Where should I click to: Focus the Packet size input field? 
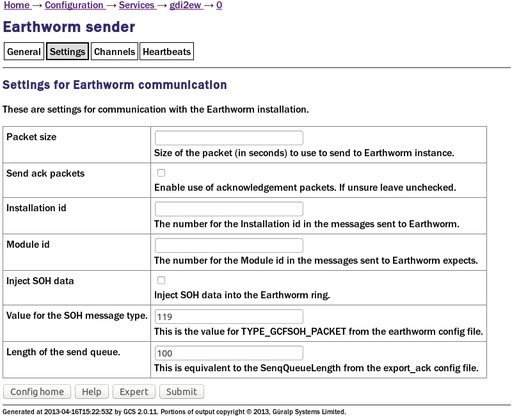tap(229, 138)
